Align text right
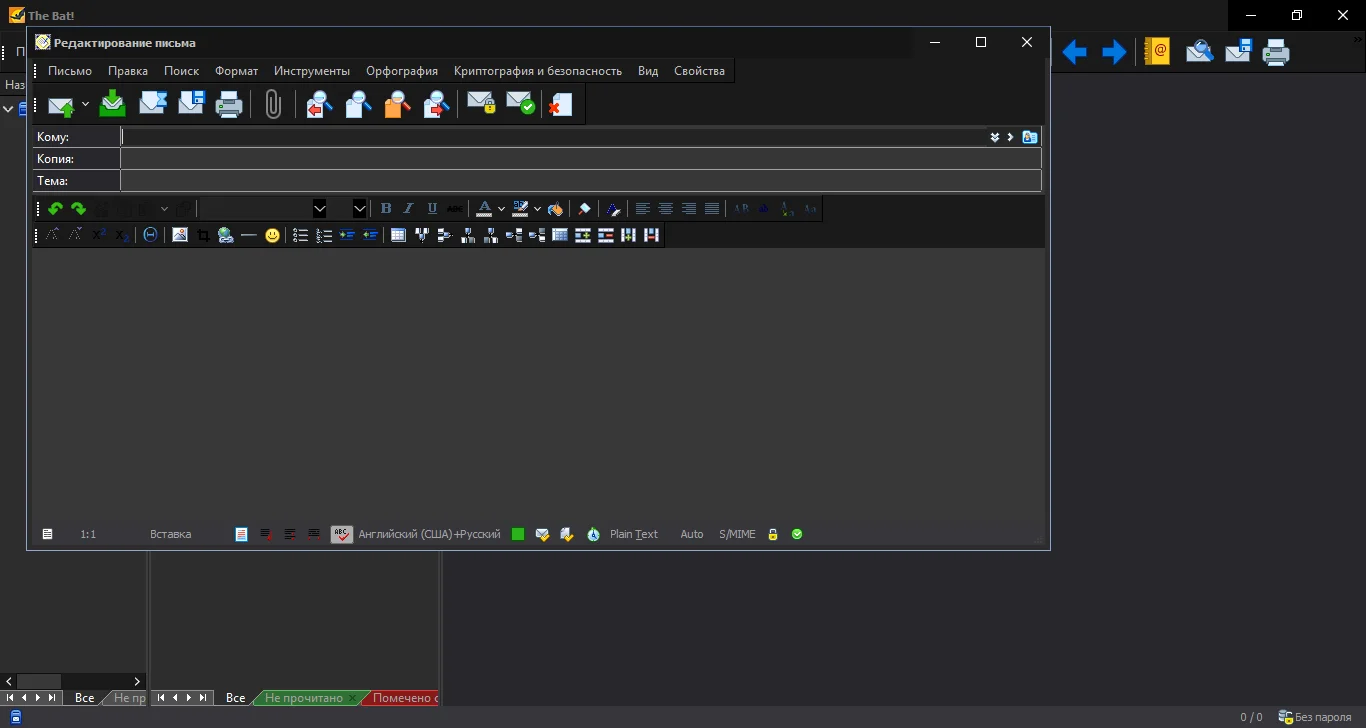Viewport: 1366px width, 728px height. [x=689, y=209]
